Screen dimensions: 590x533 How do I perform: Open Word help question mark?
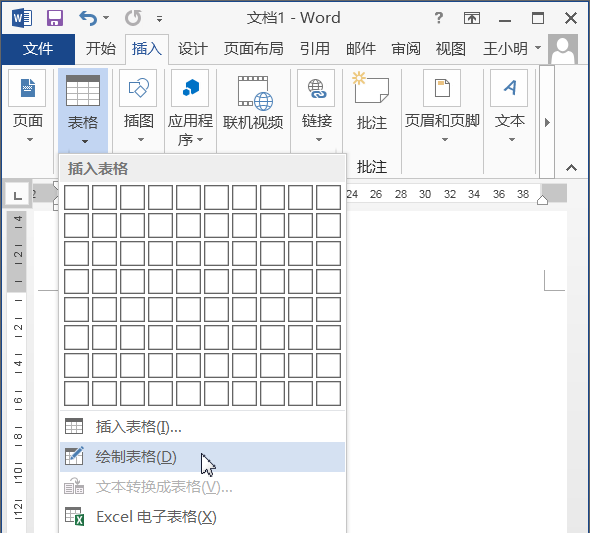click(x=438, y=18)
